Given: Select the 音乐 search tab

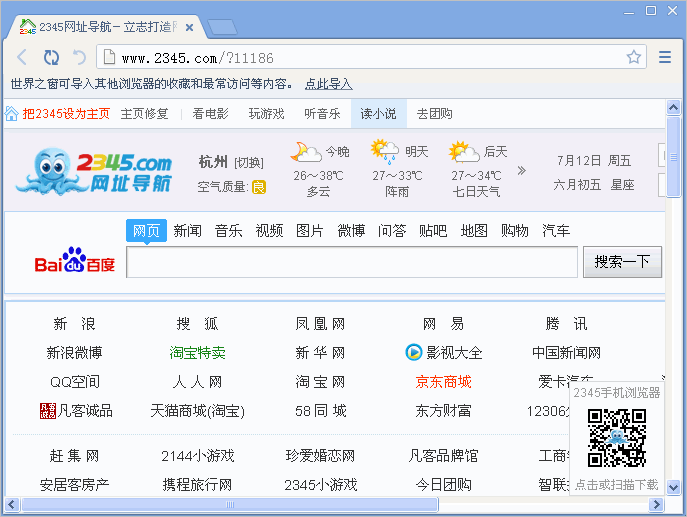Looking at the screenshot, I should click(228, 230).
